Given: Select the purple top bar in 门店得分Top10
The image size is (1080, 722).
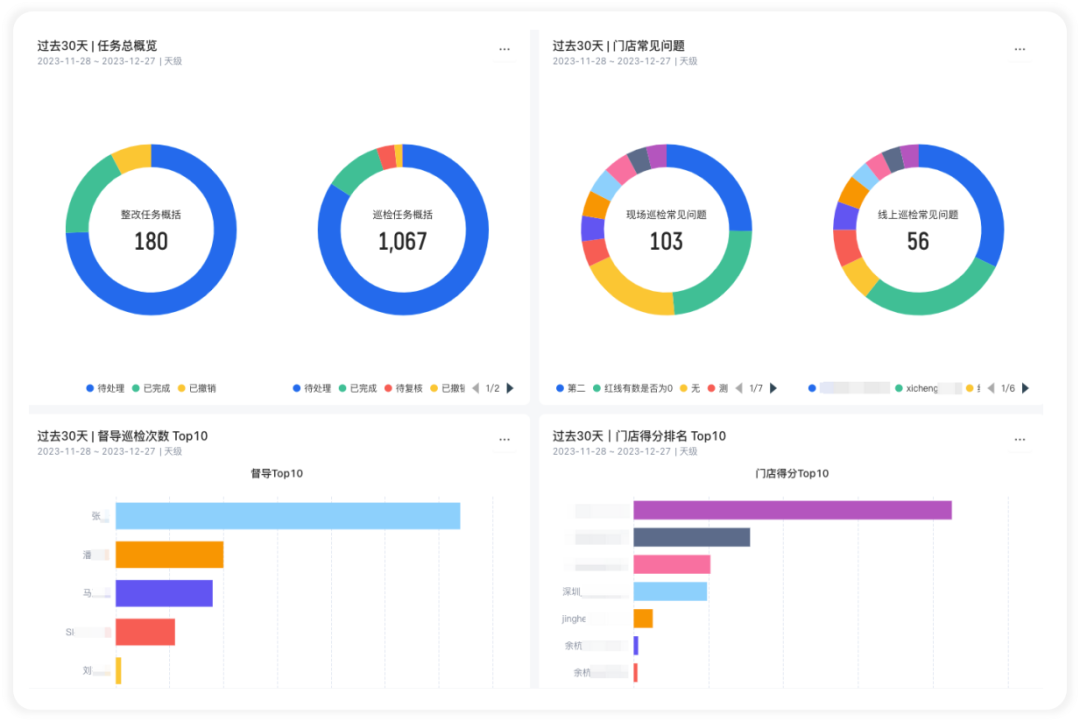Looking at the screenshot, I should [793, 510].
